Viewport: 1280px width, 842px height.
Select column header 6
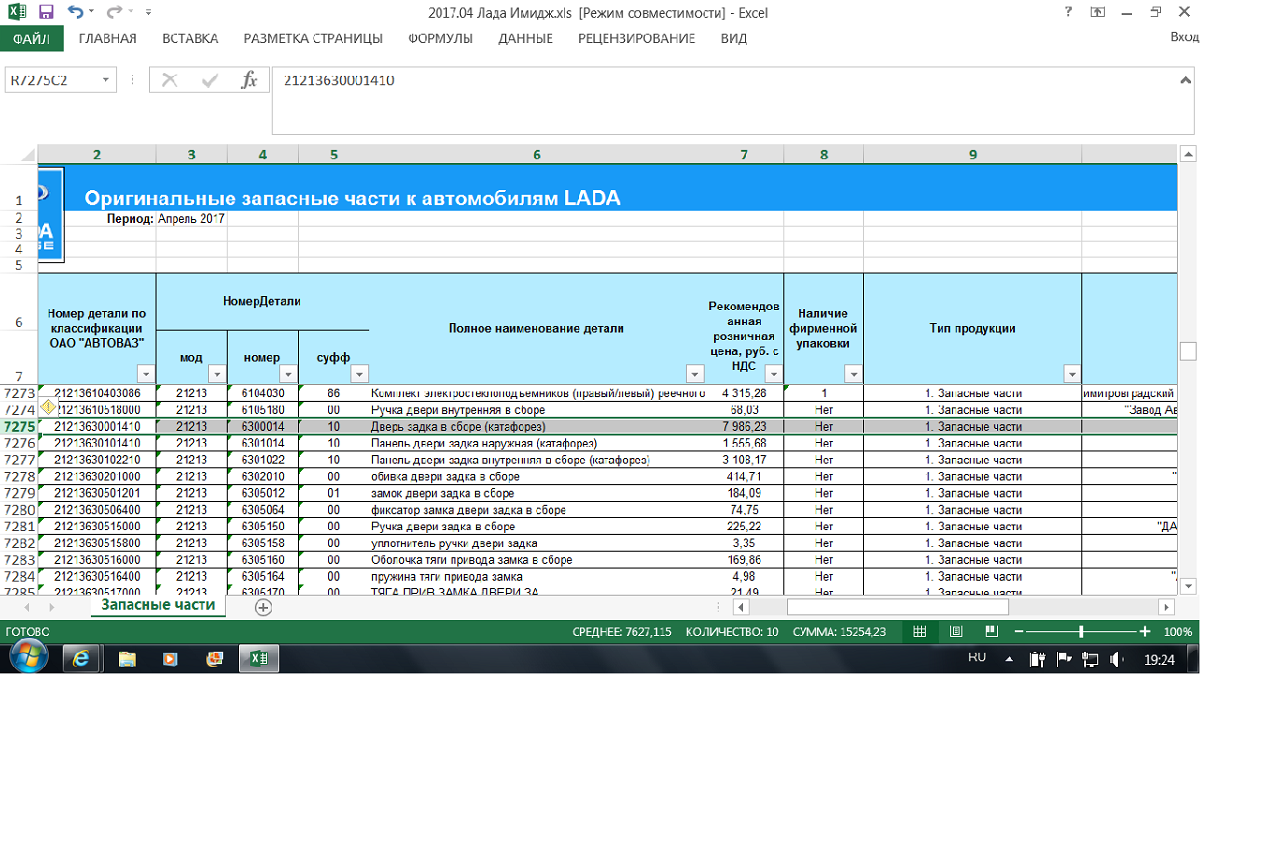coord(536,154)
